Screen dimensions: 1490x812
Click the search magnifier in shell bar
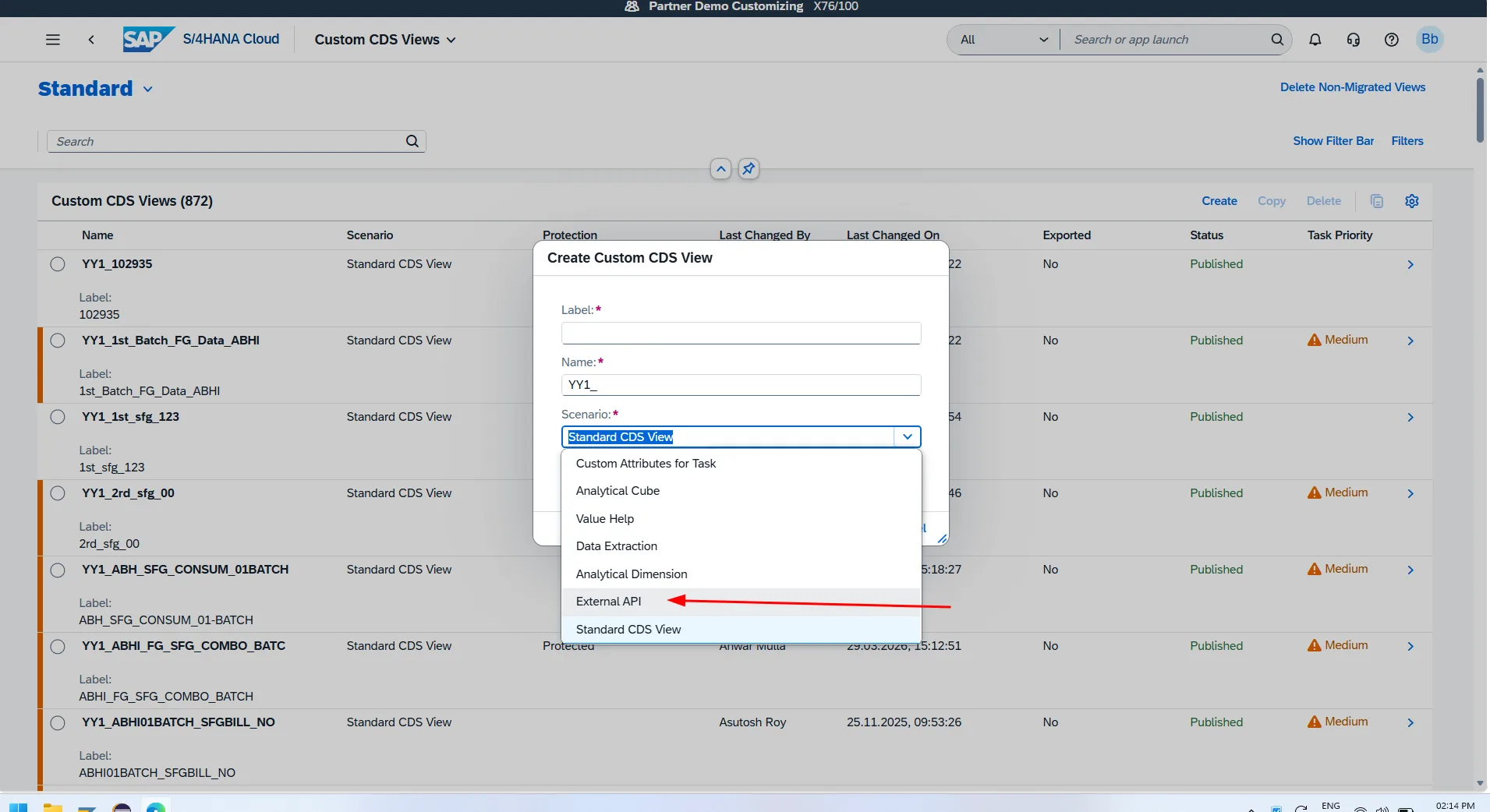(1277, 40)
